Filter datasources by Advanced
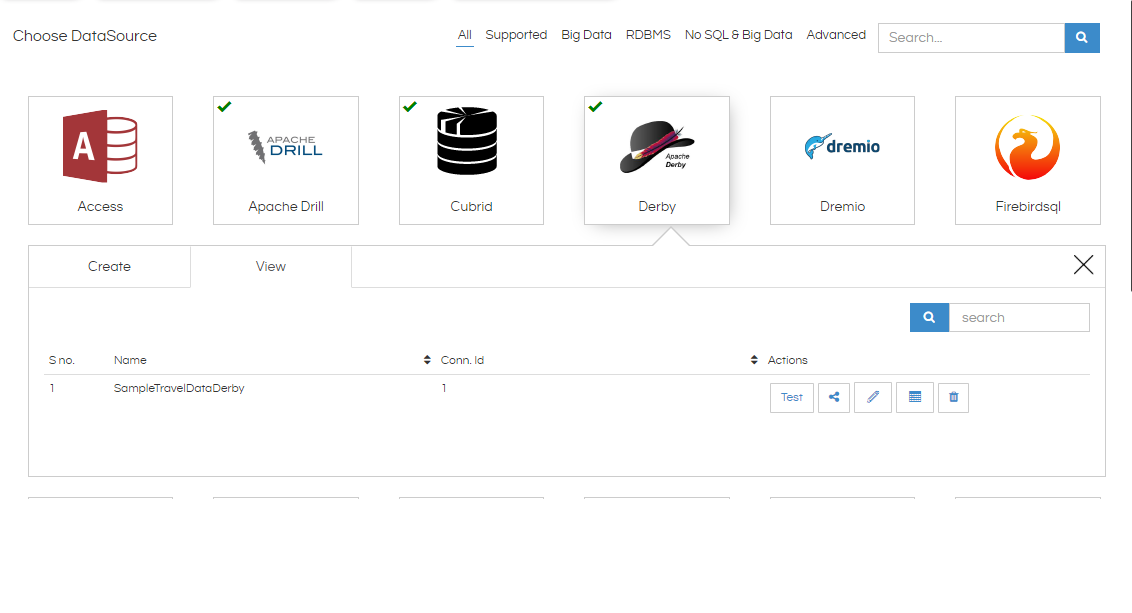Screen dimensions: 1132x613 pos(836,35)
